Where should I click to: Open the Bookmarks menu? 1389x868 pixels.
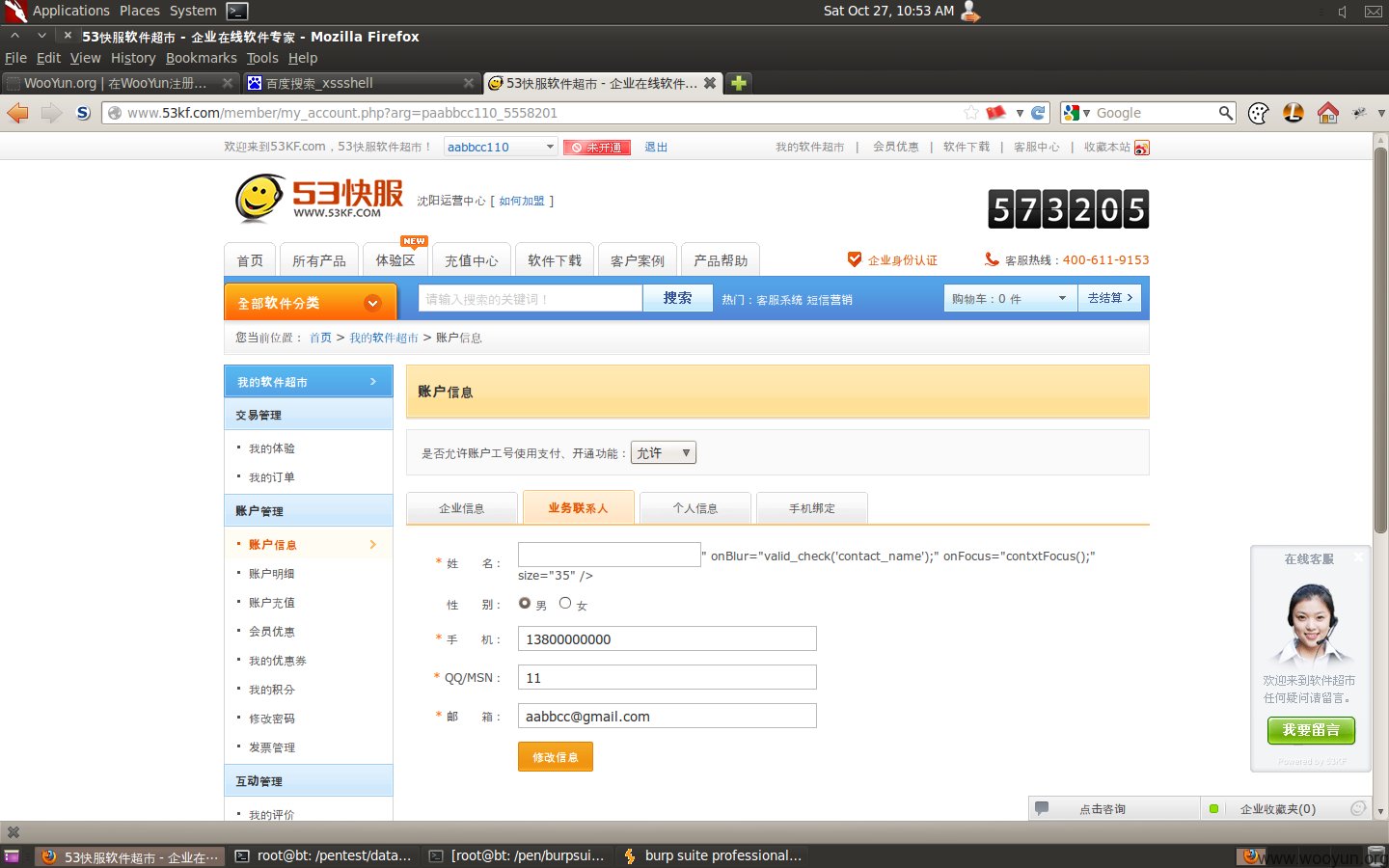click(201, 58)
